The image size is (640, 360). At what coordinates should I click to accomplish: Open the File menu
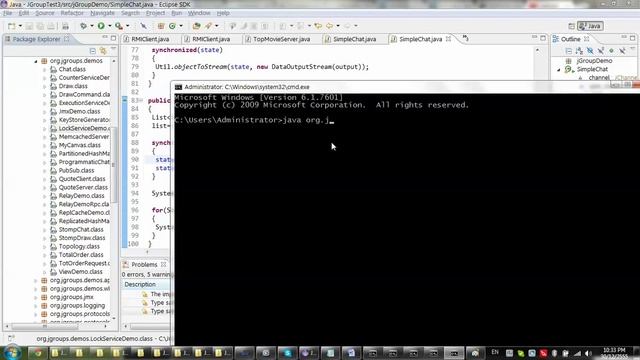tap(7, 13)
